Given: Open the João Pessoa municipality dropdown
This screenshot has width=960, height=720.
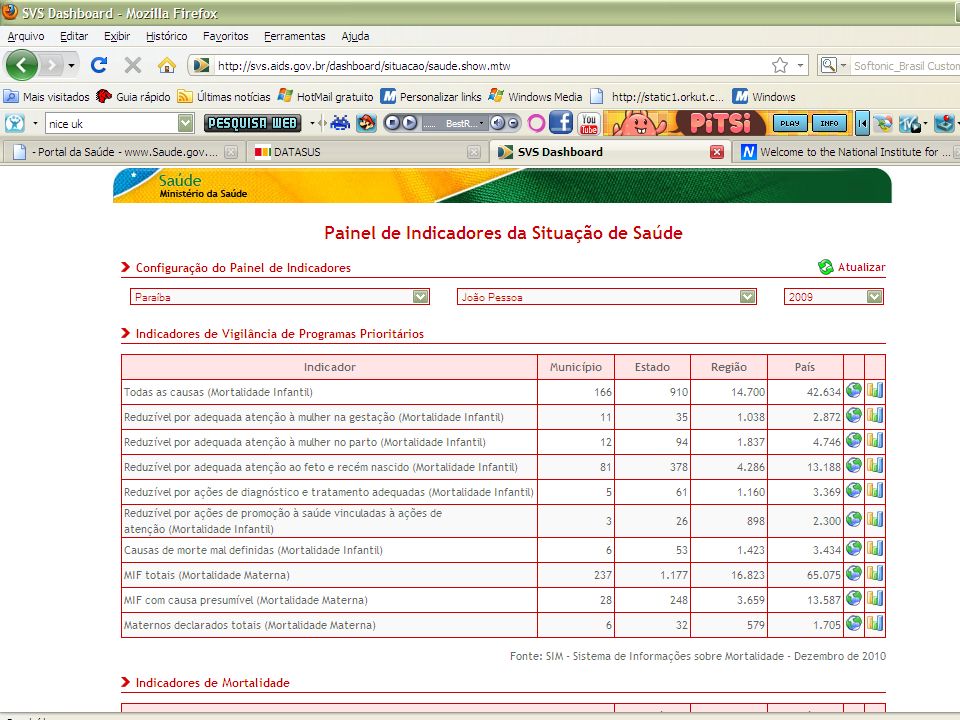Looking at the screenshot, I should click(x=607, y=297).
